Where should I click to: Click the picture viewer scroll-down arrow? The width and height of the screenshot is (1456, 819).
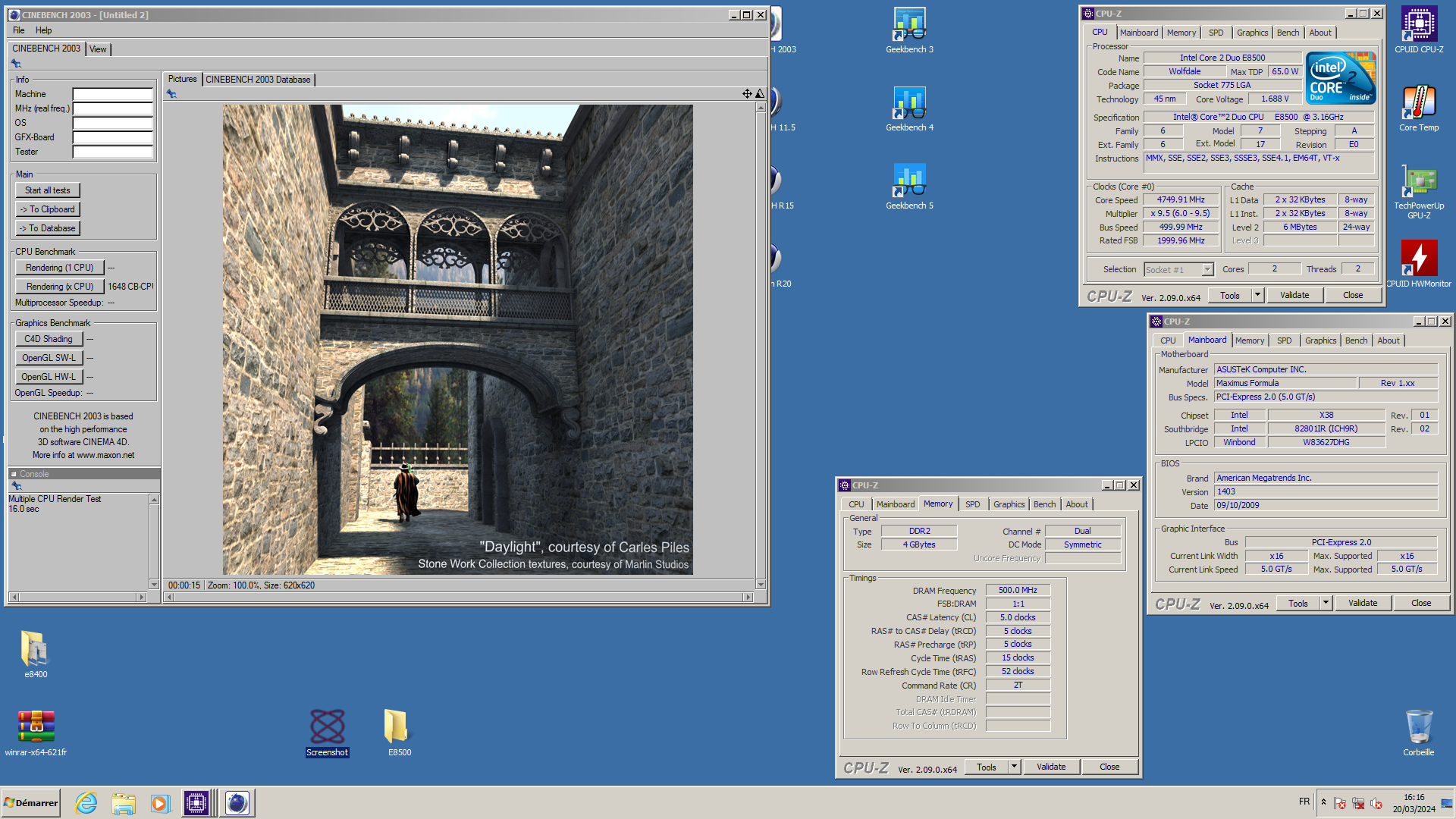pos(761,585)
